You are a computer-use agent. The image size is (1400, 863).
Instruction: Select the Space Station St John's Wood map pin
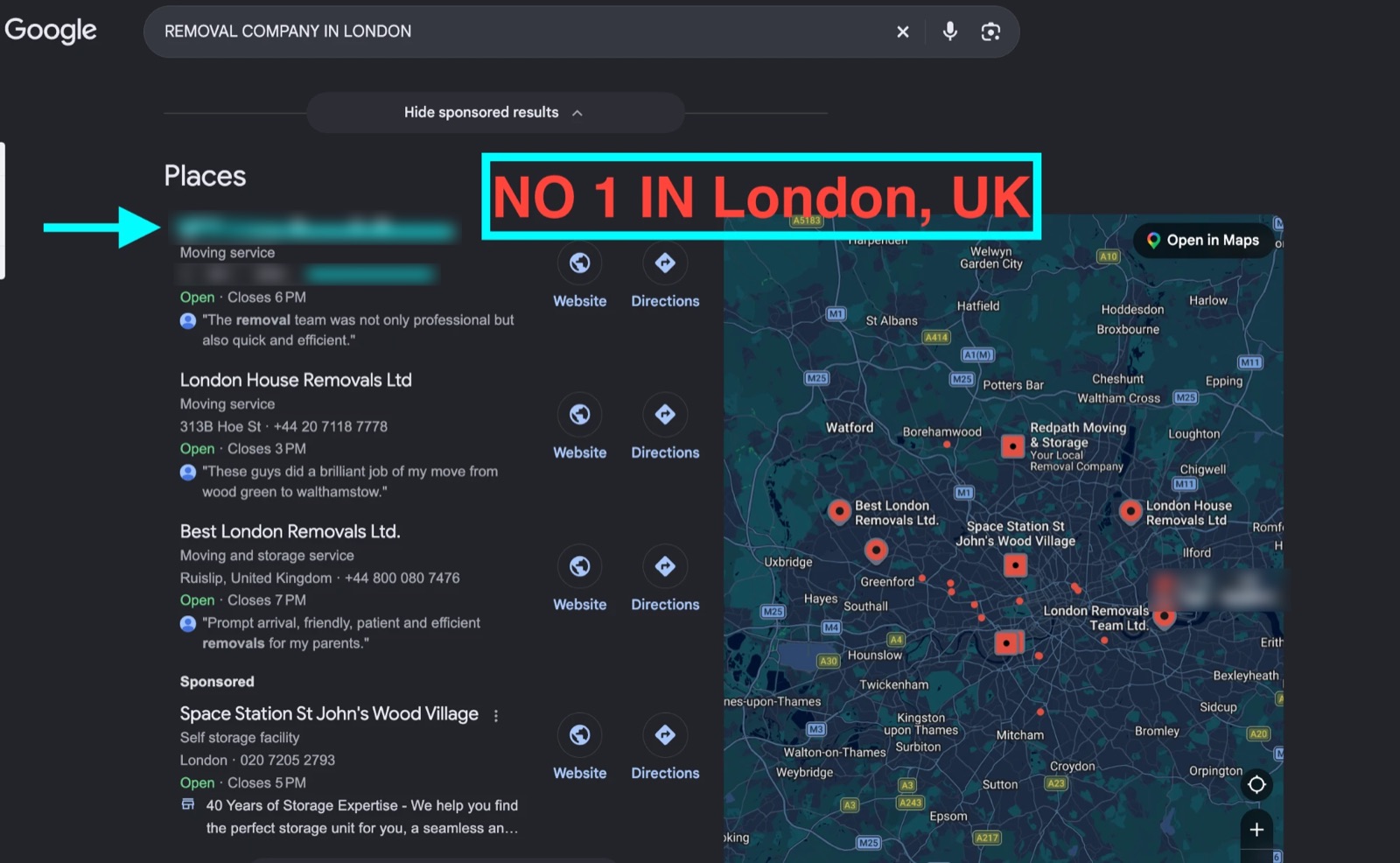[1015, 565]
